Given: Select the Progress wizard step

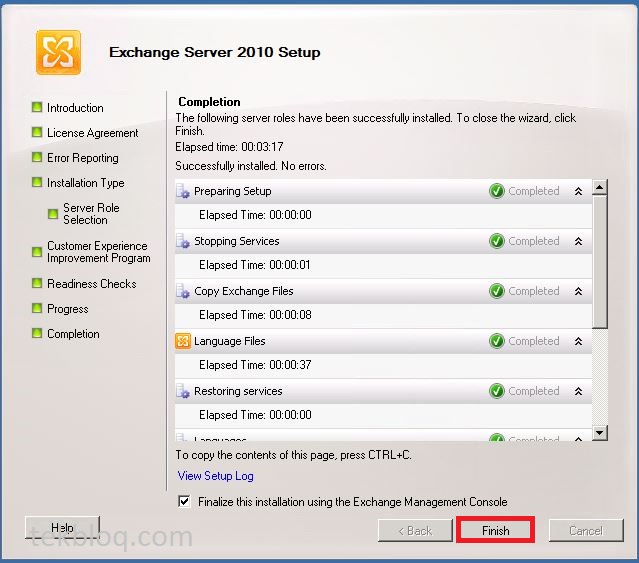Looking at the screenshot, I should point(68,309).
